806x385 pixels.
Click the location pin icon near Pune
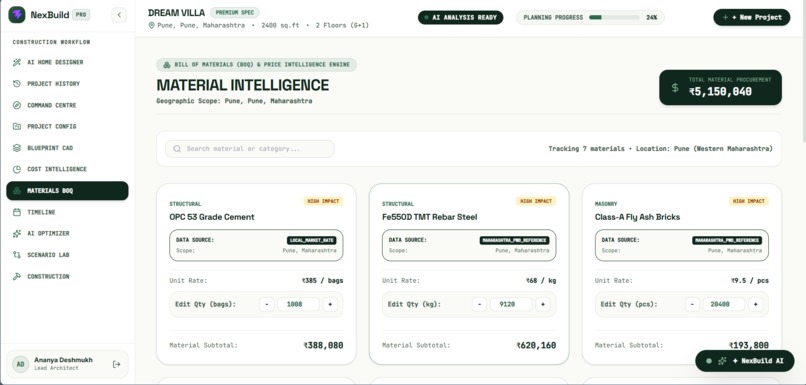pos(152,25)
